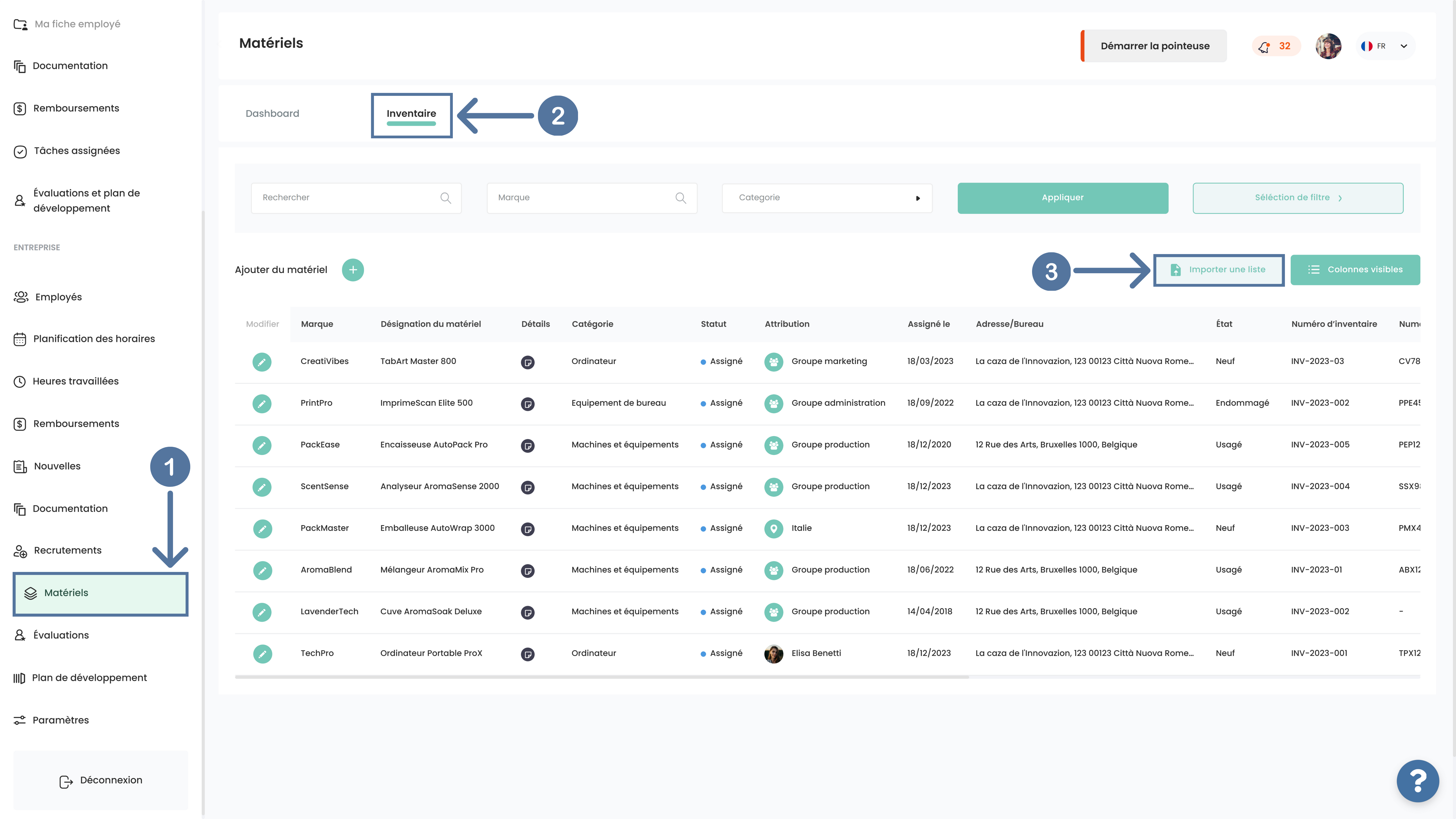The width and height of the screenshot is (1456, 819).
Task: Open details for Emballeuse AutoWrap 3000
Action: pos(527,529)
